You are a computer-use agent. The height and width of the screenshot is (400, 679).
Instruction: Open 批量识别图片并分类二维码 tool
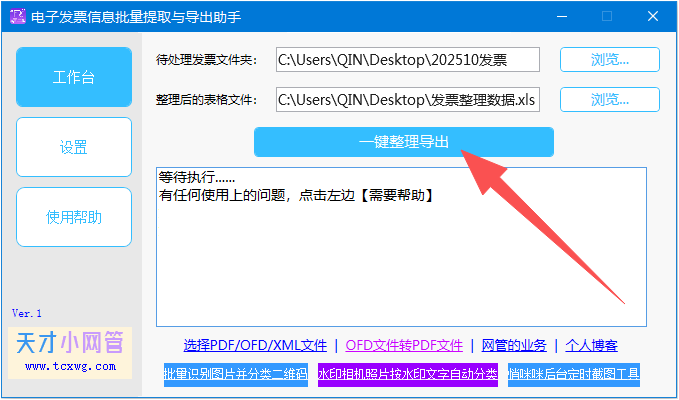(x=236, y=374)
